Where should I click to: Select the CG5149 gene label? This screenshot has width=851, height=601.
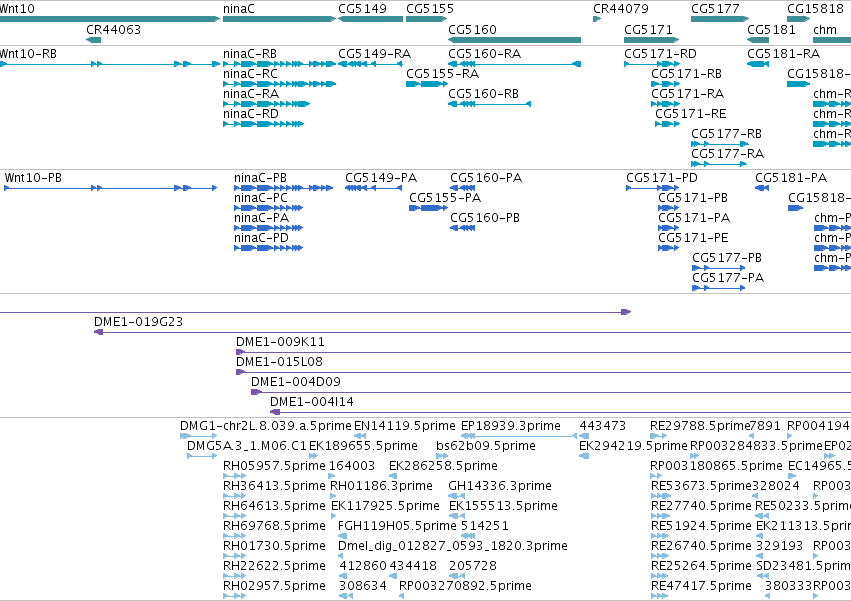(363, 9)
